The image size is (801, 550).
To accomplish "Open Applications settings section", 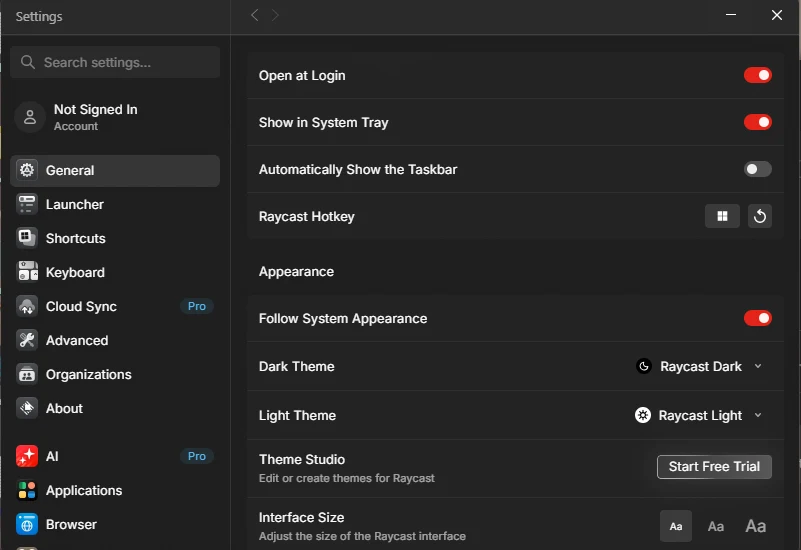I will coord(115,490).
